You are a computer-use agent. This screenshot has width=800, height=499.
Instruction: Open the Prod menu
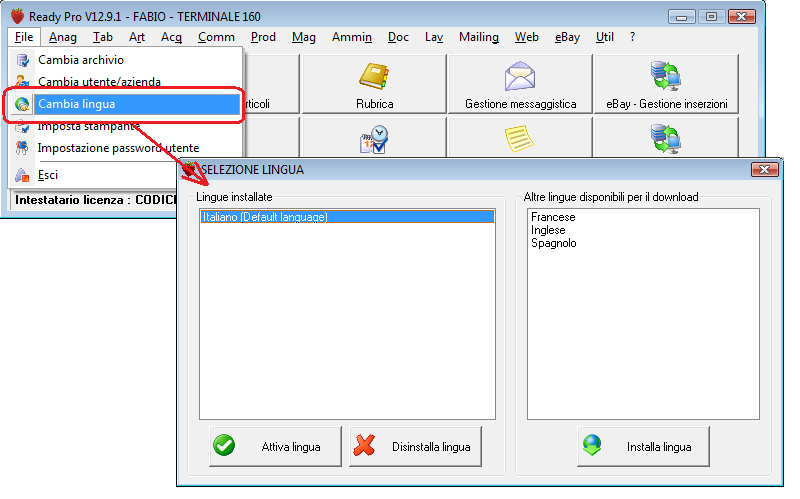(263, 37)
